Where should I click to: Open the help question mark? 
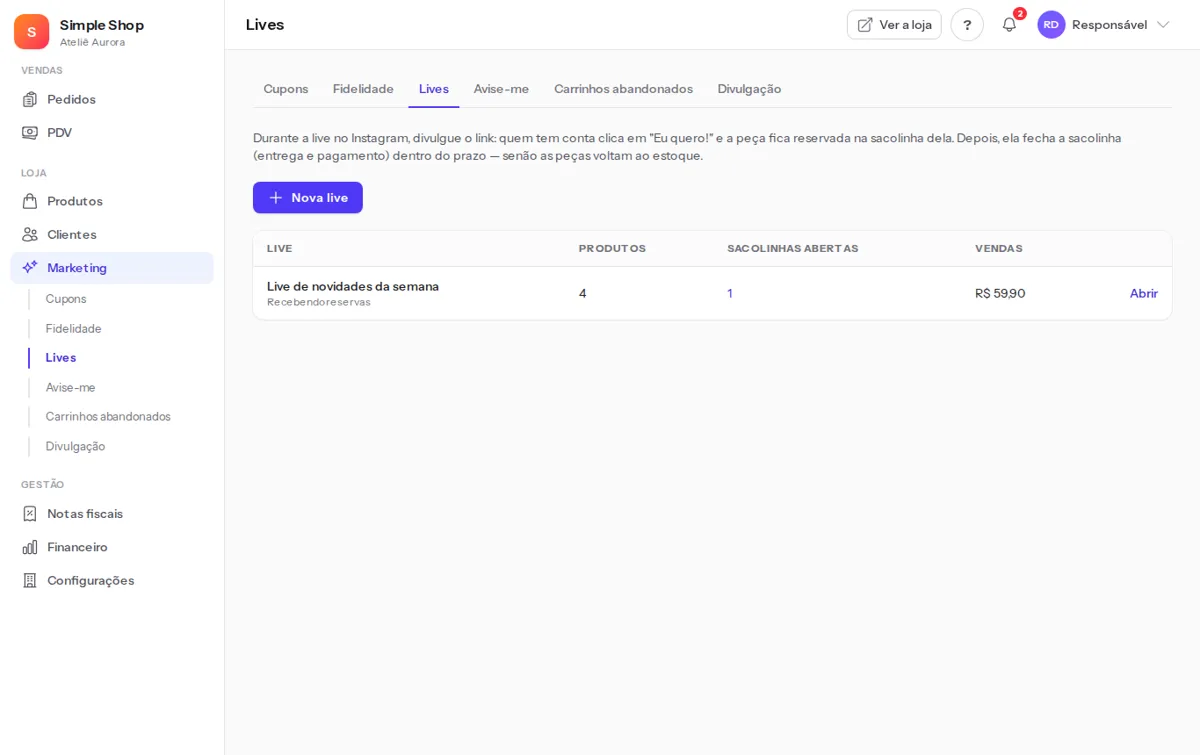(967, 25)
